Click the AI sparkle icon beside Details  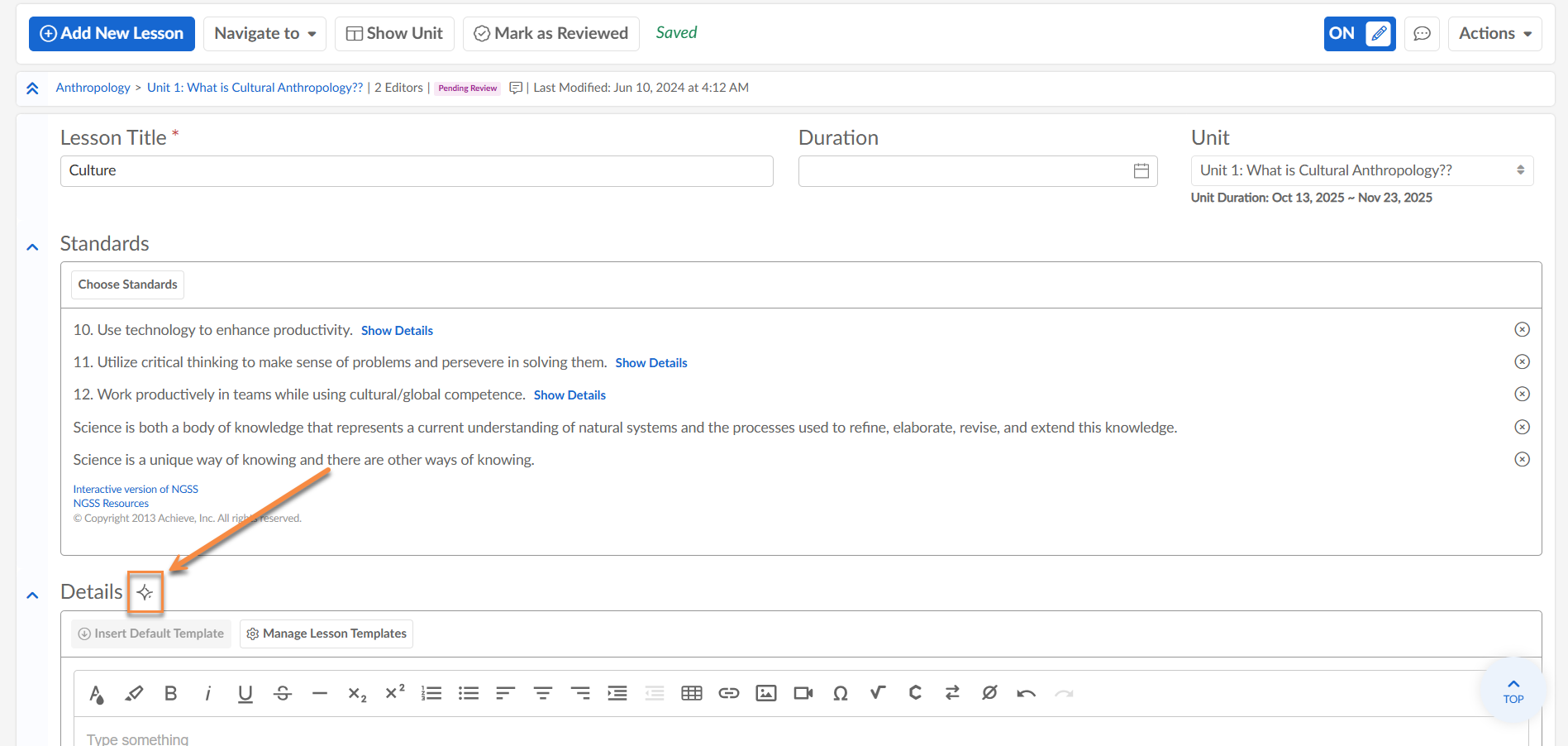(145, 592)
